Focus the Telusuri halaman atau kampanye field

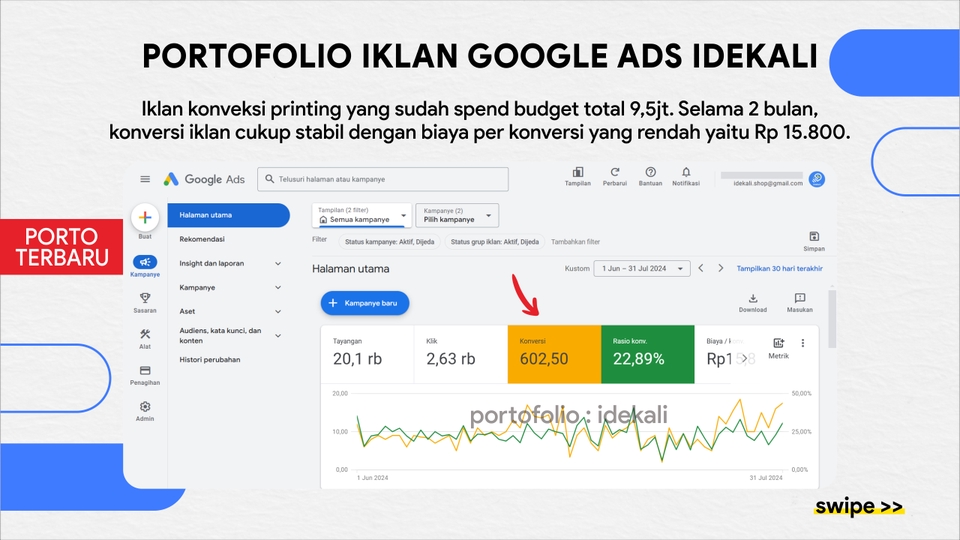383,179
